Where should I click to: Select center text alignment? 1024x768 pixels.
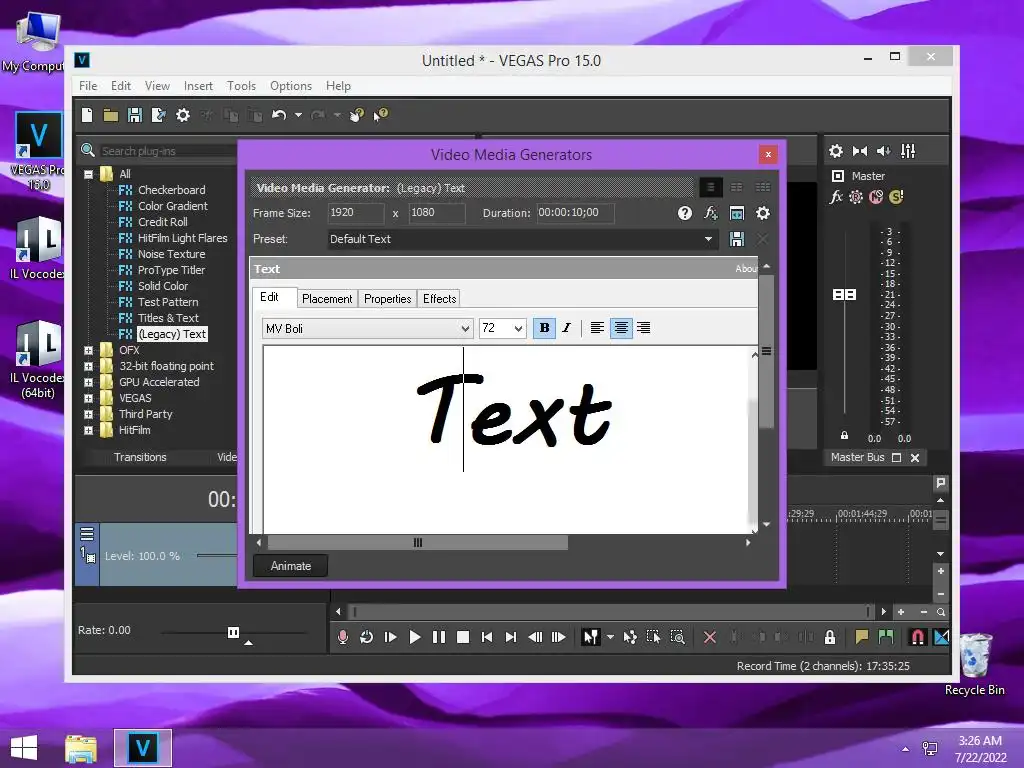point(621,328)
